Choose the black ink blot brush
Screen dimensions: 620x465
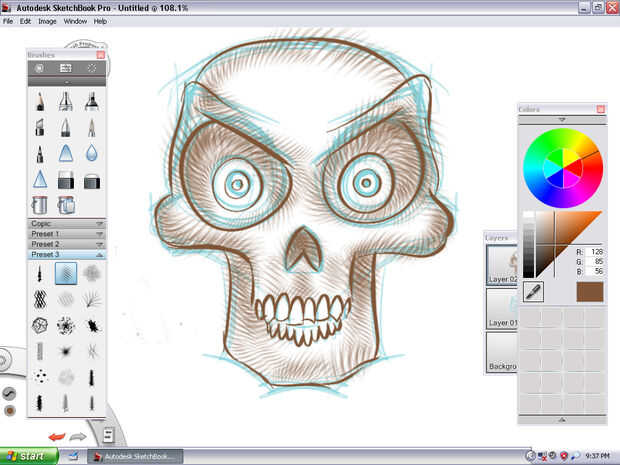93,326
